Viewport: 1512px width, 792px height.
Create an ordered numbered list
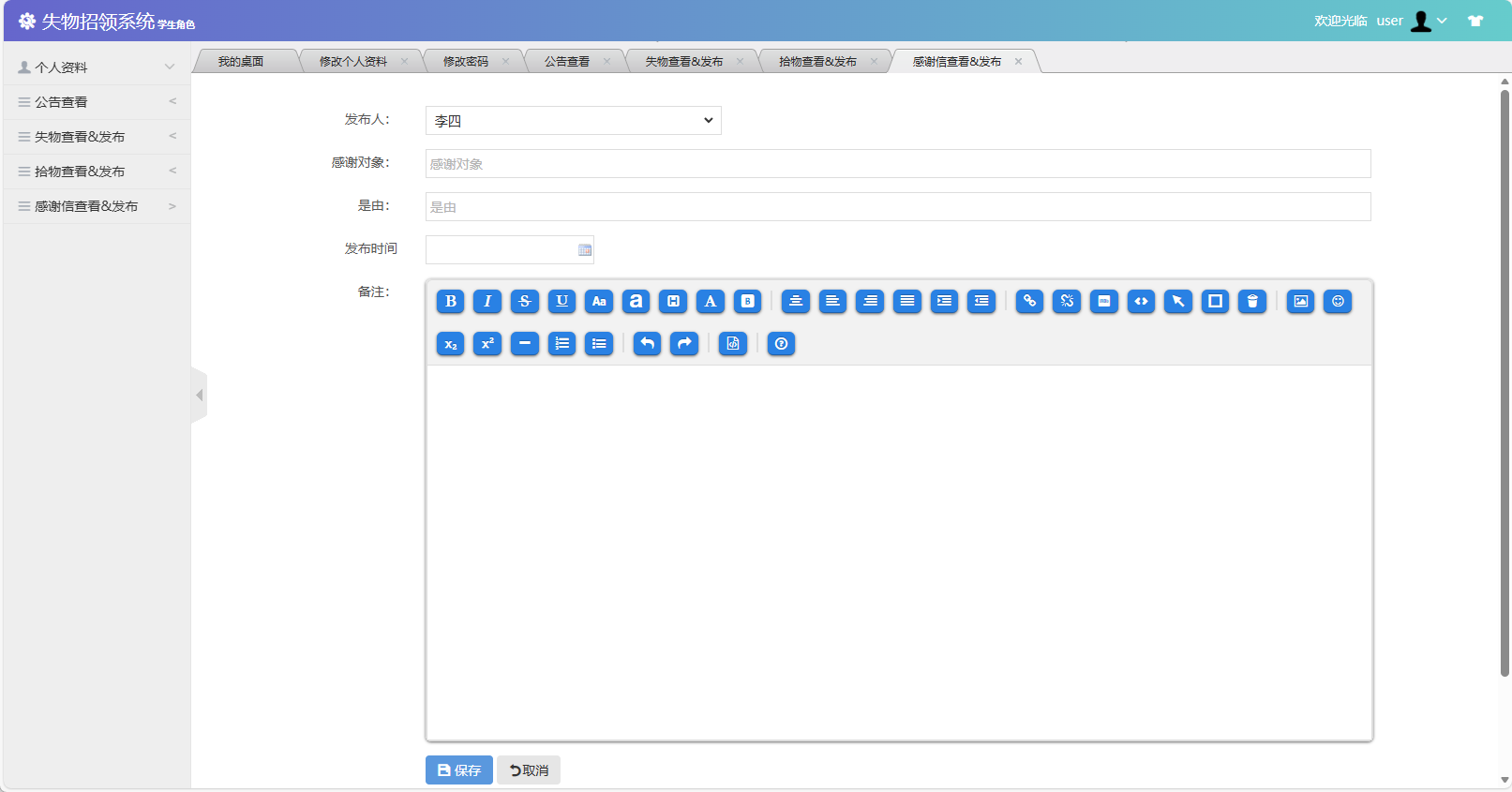[x=562, y=344]
